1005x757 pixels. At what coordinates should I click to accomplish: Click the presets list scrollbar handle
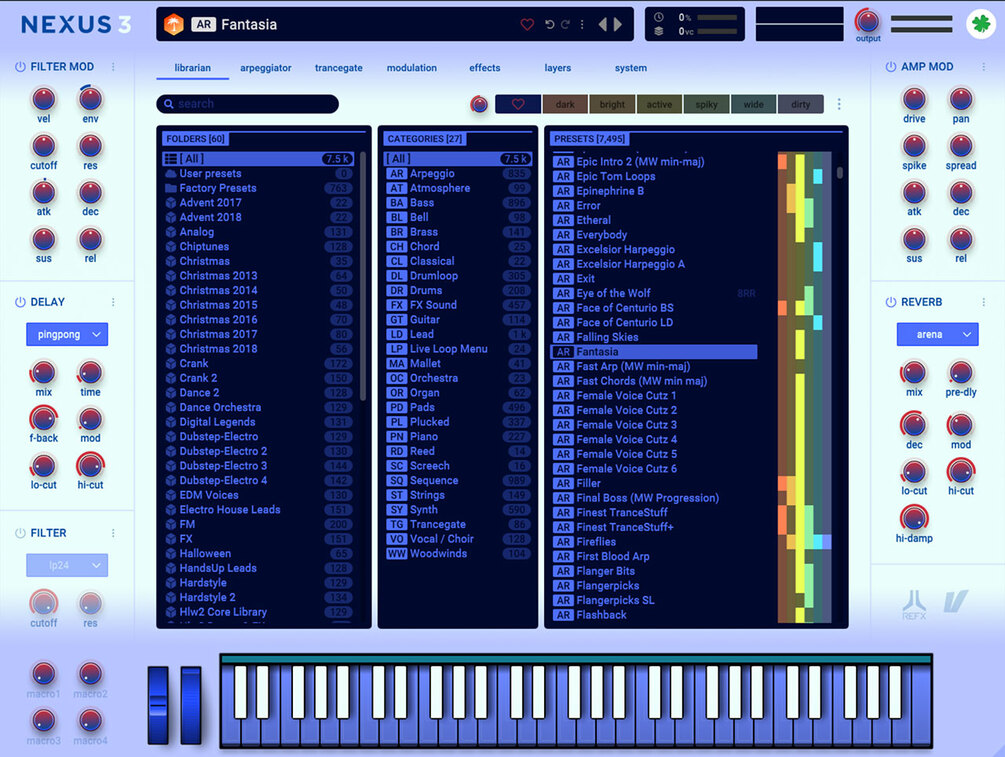(840, 172)
